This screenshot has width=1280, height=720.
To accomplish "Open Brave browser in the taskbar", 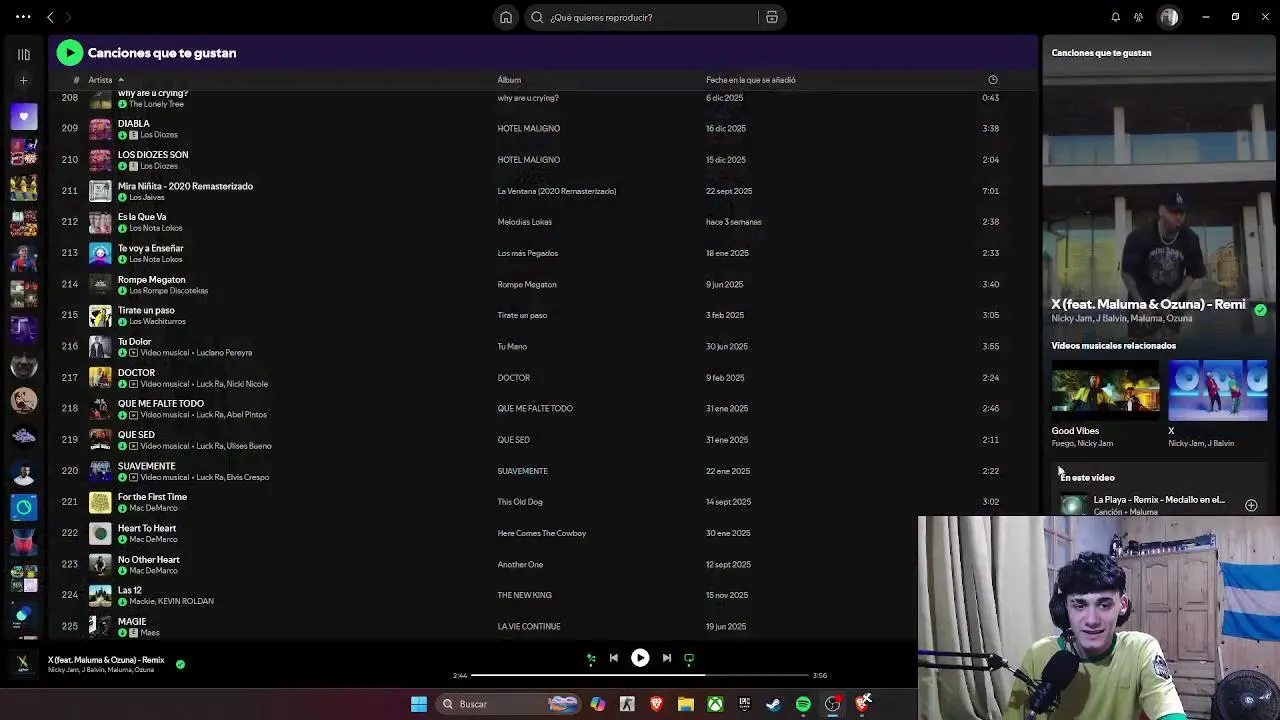I will (x=656, y=704).
